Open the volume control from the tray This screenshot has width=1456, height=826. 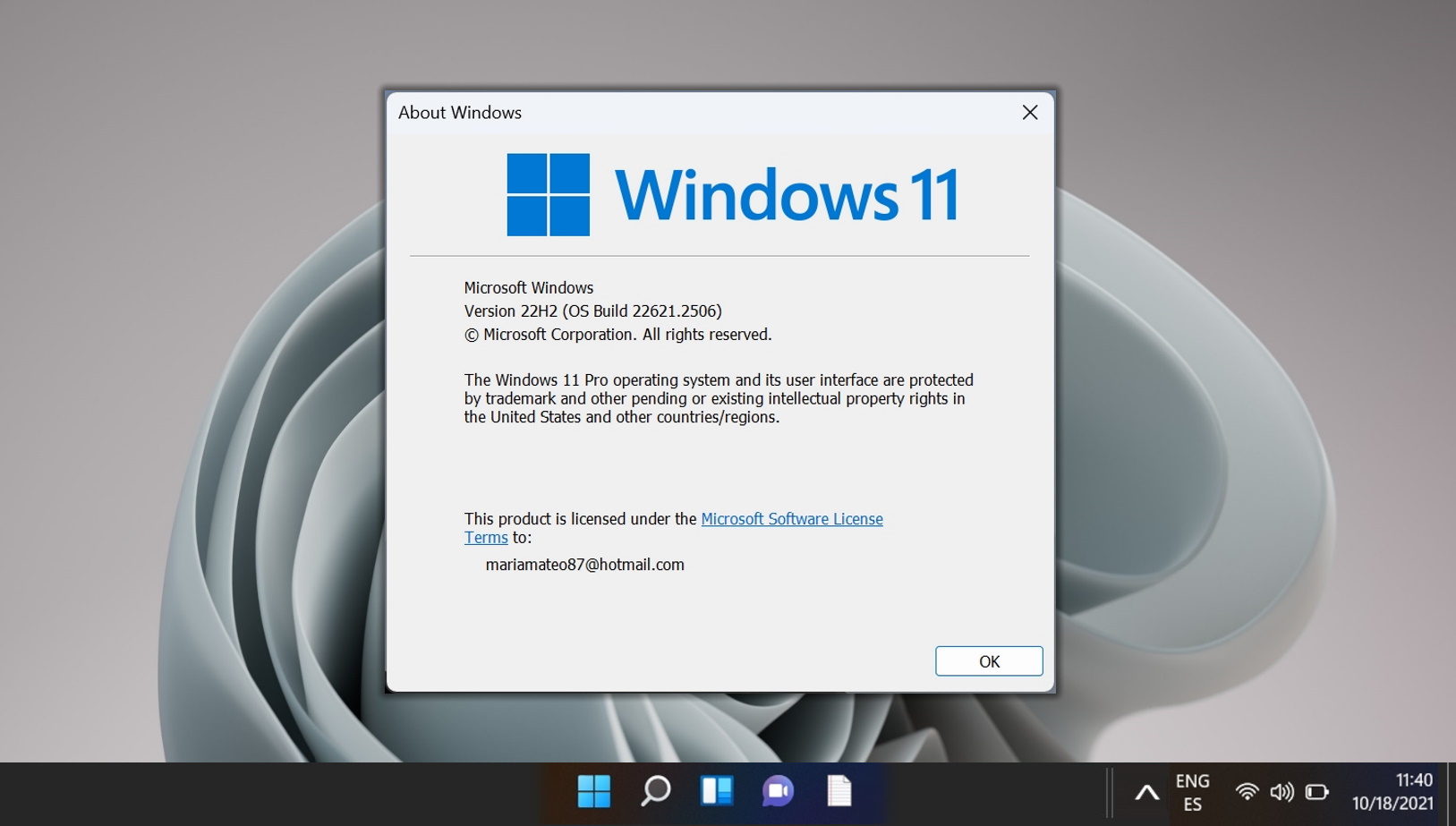pos(1281,791)
